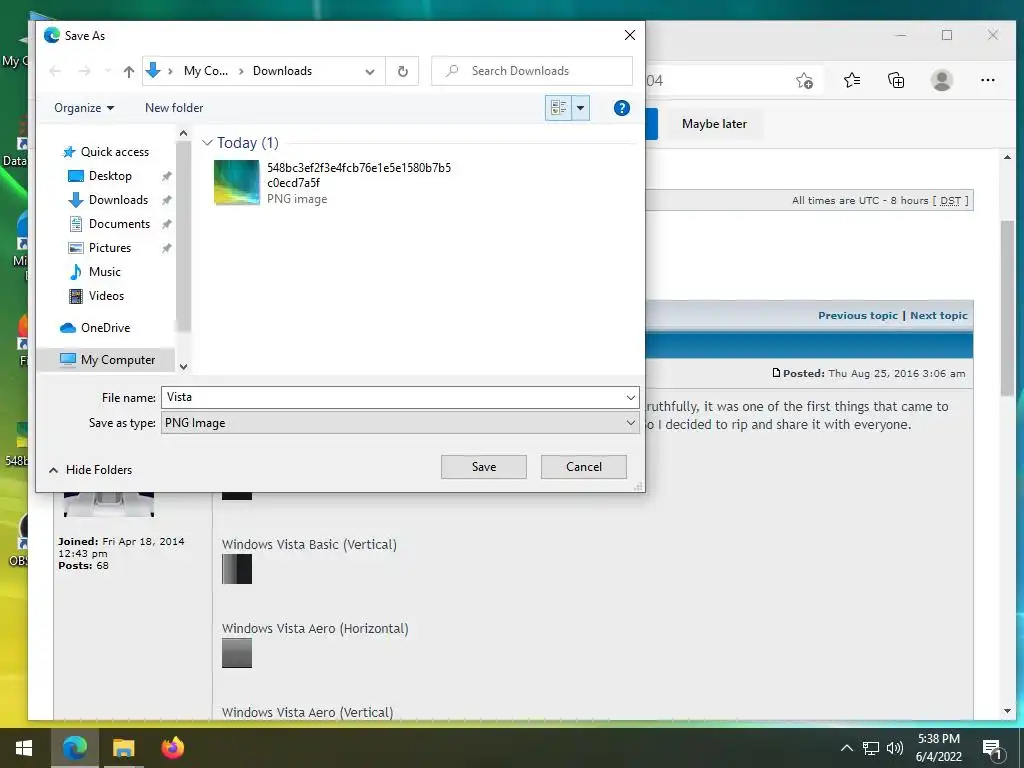Open network status tray icon
The height and width of the screenshot is (768, 1024).
[871, 748]
